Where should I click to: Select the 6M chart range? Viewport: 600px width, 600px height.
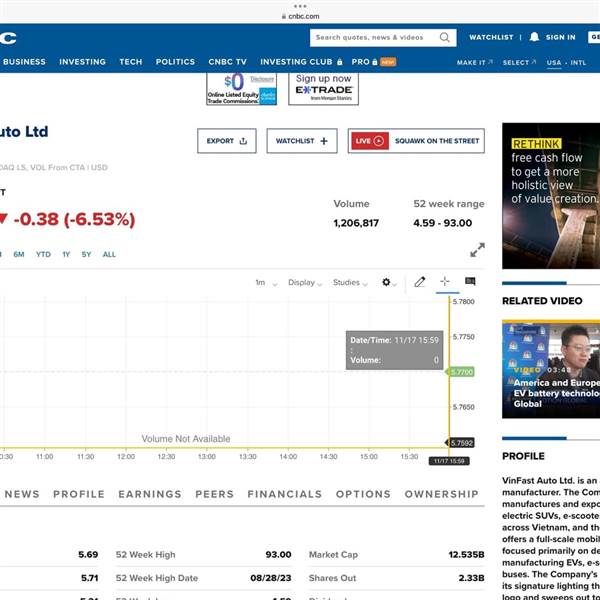tap(19, 254)
